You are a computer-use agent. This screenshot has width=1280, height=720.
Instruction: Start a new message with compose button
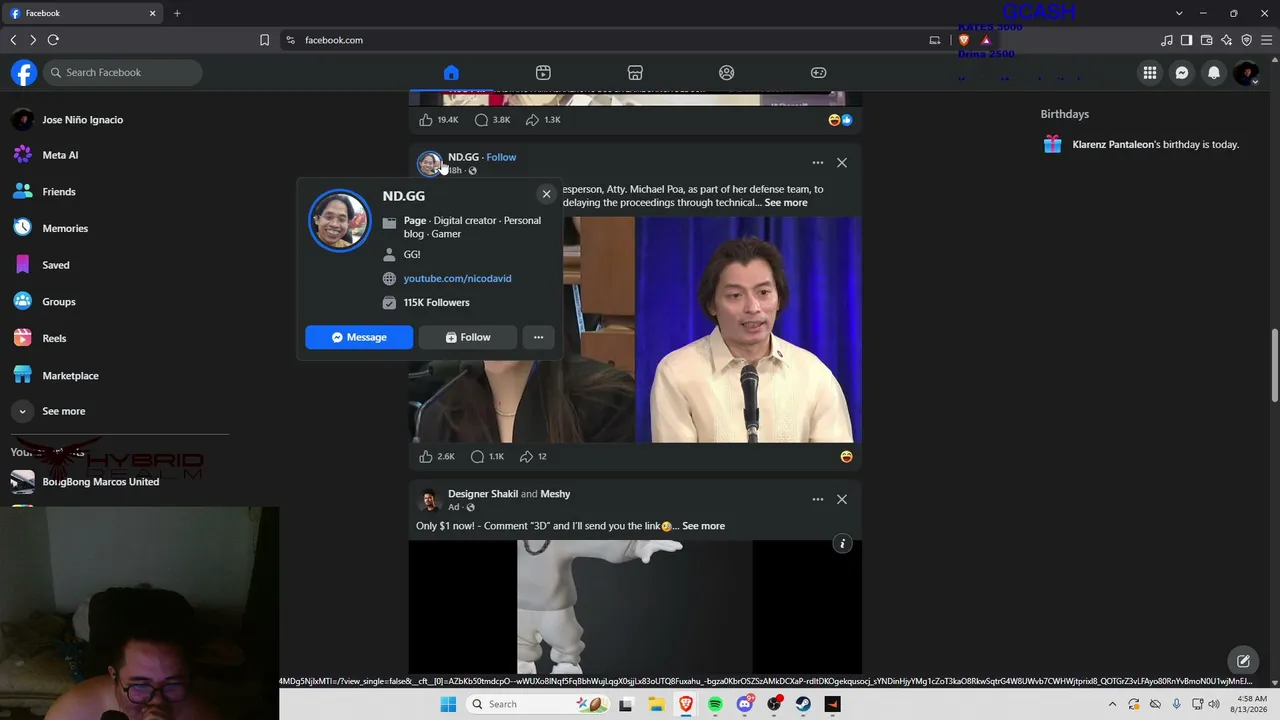[x=1243, y=661]
